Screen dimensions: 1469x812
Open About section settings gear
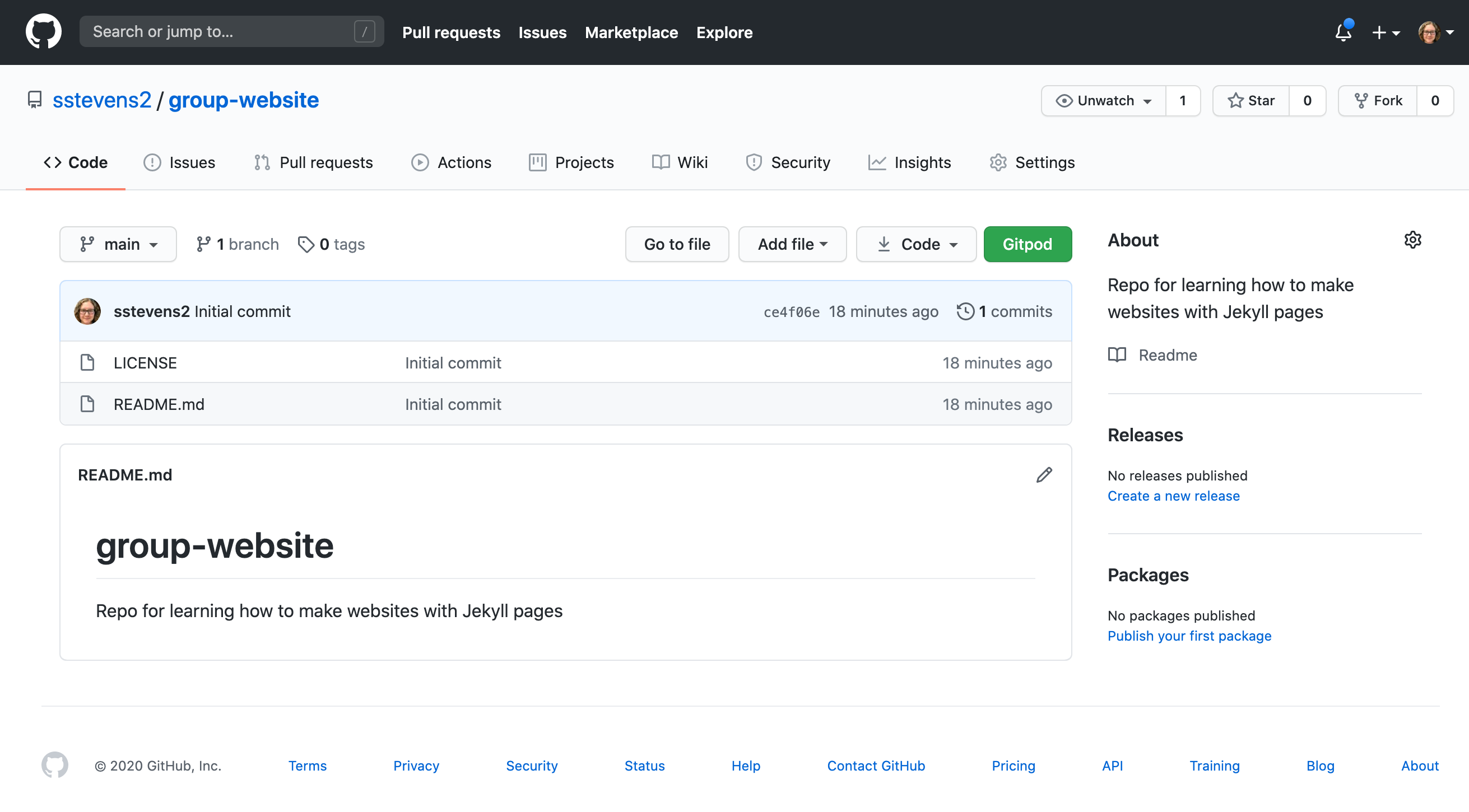coord(1412,240)
